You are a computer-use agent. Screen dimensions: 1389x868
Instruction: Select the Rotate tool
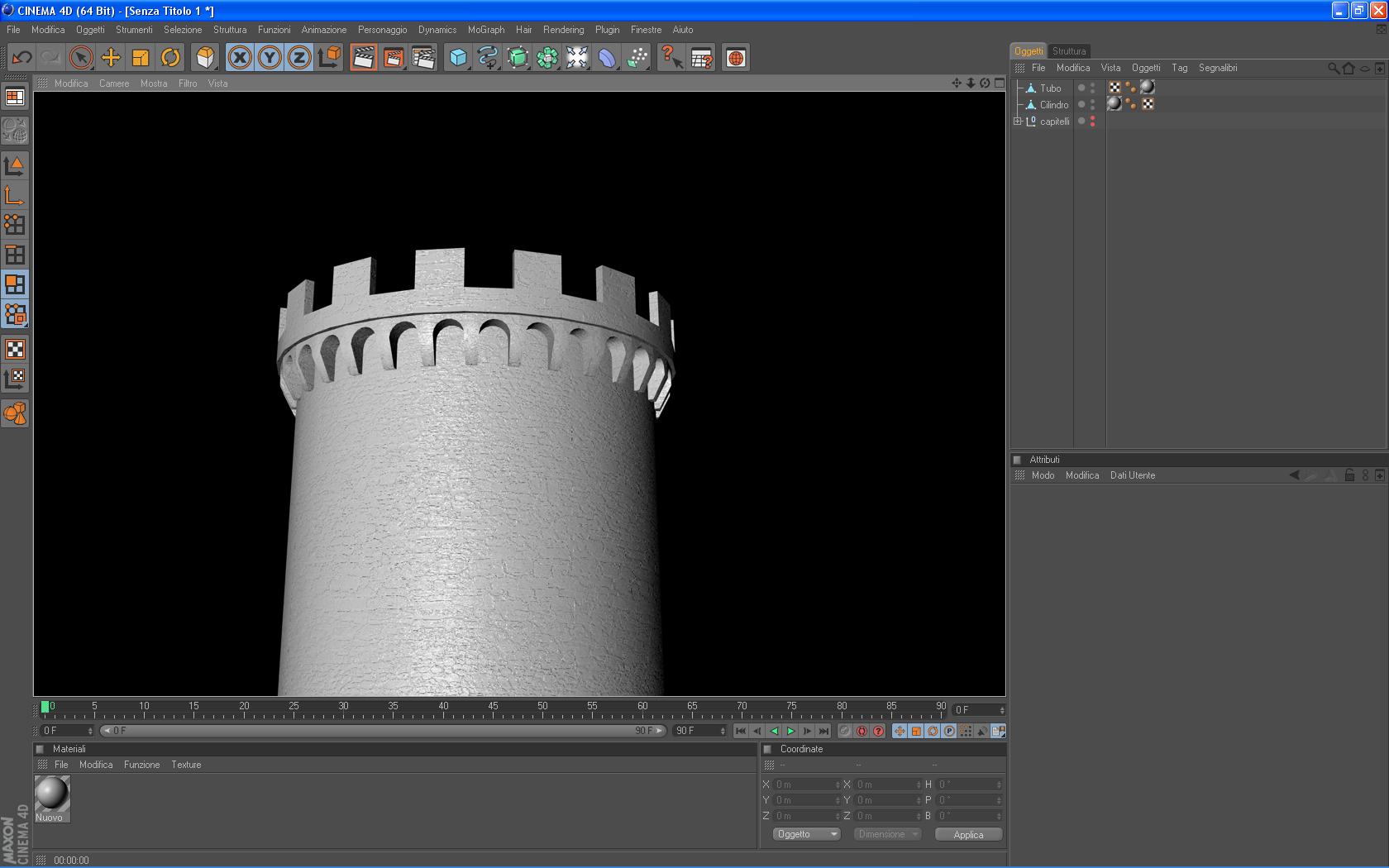click(170, 58)
